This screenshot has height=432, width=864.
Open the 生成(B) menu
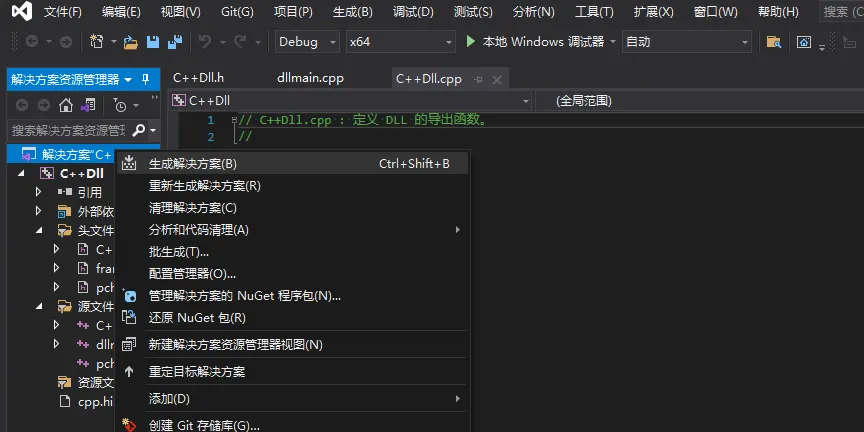coord(353,12)
